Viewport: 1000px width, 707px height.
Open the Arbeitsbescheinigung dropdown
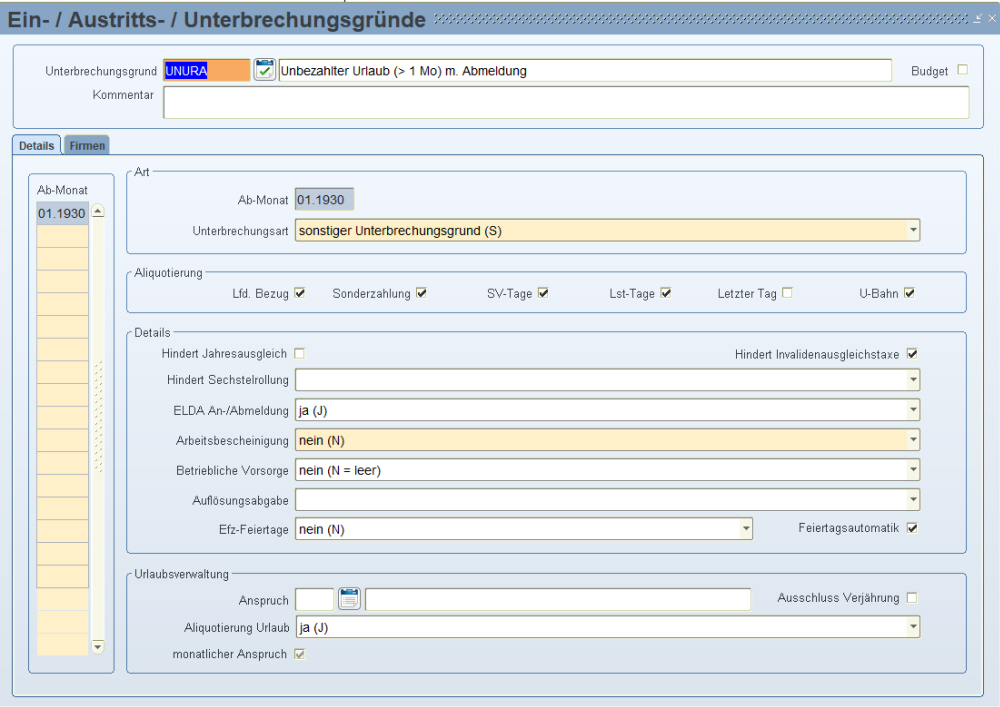click(913, 440)
